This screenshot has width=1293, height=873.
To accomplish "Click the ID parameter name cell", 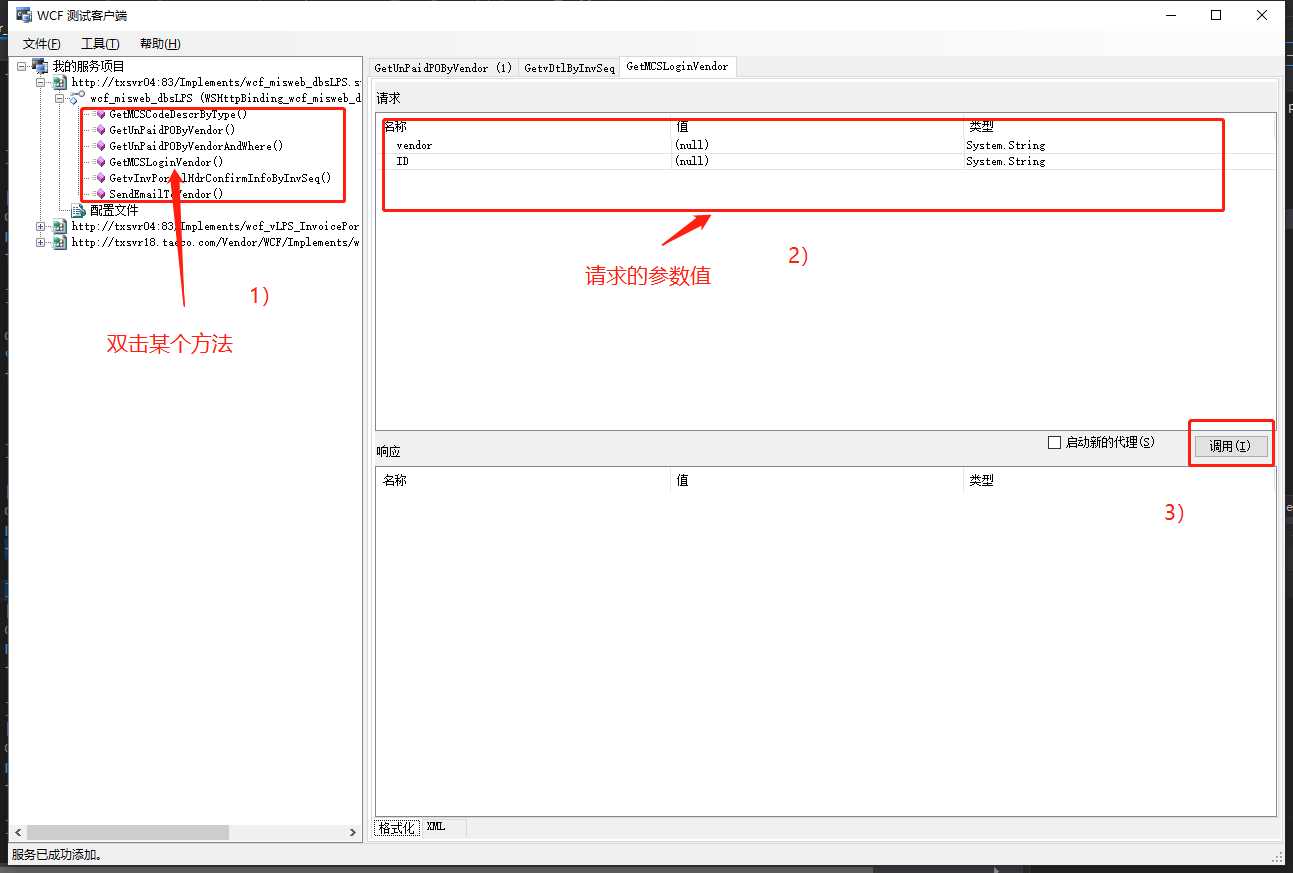I will point(402,161).
